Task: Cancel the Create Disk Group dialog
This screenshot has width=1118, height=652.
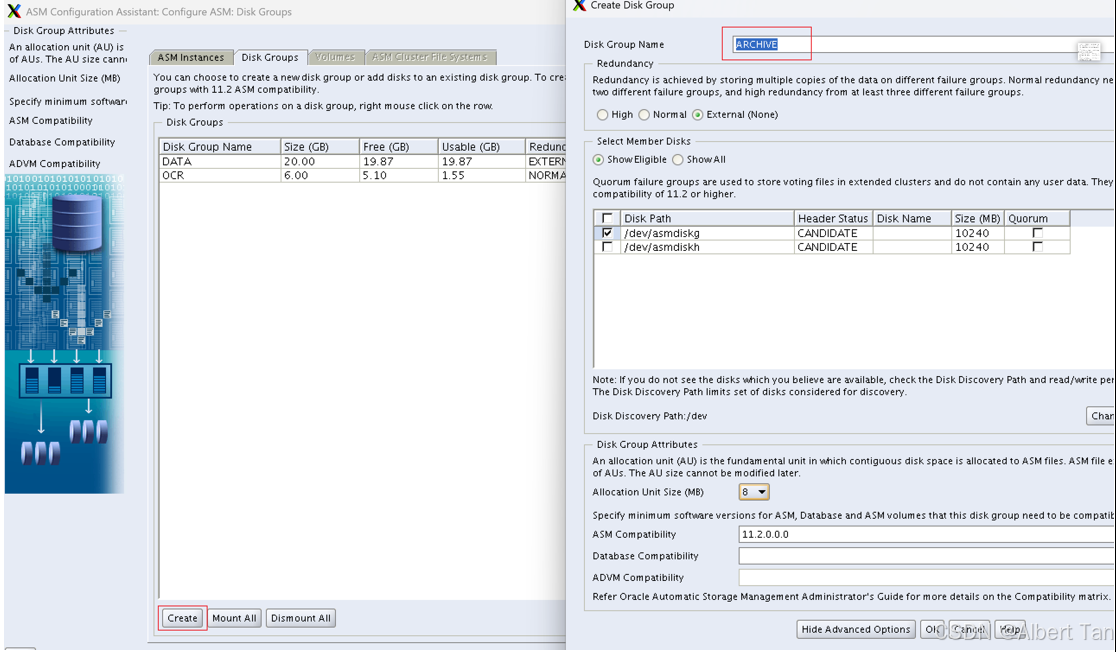Action: (969, 629)
